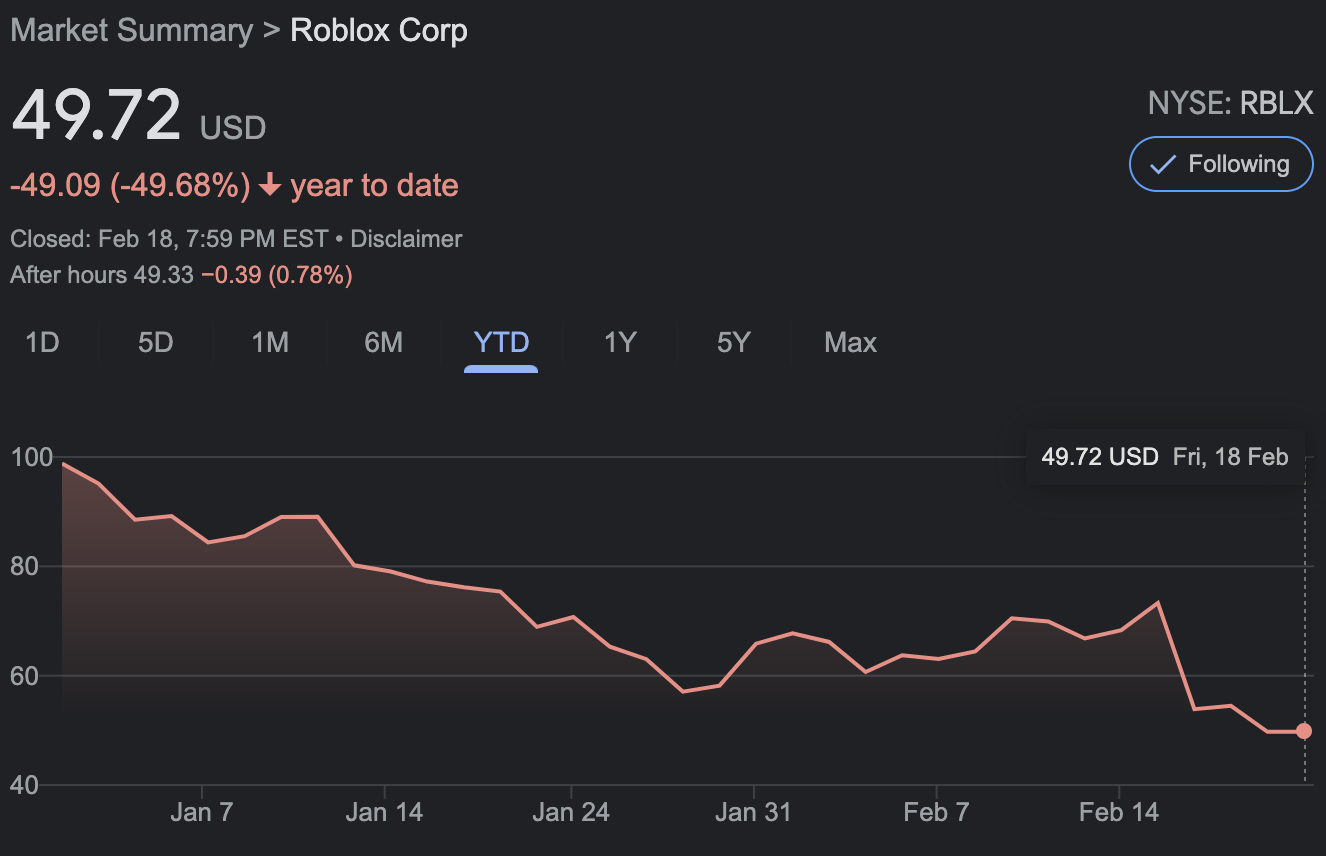Viewport: 1326px width, 856px height.
Task: Click the Feb 14 axis label
Action: click(1119, 812)
